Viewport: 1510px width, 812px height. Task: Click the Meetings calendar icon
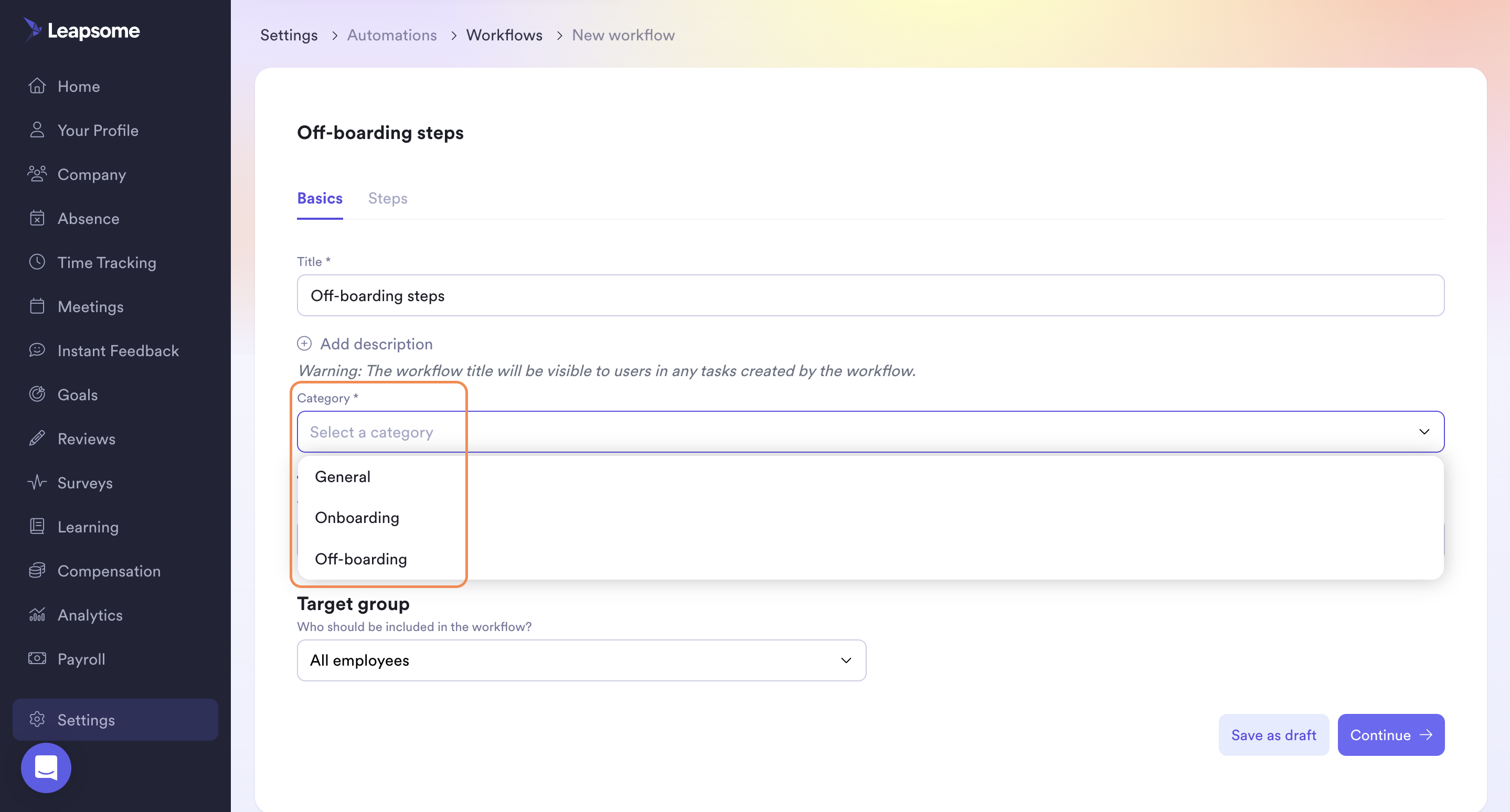point(37,306)
